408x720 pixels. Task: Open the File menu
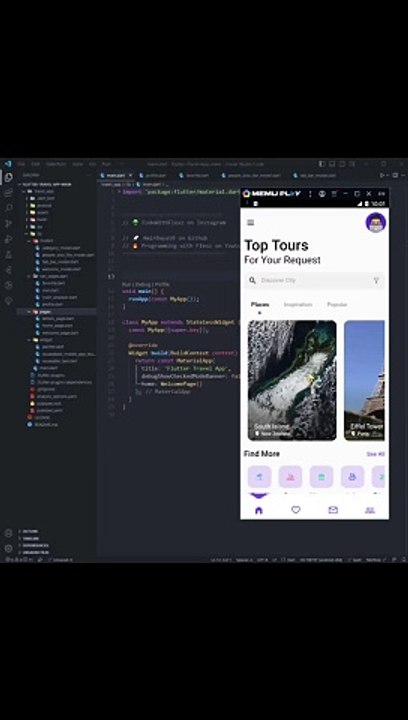[21, 164]
